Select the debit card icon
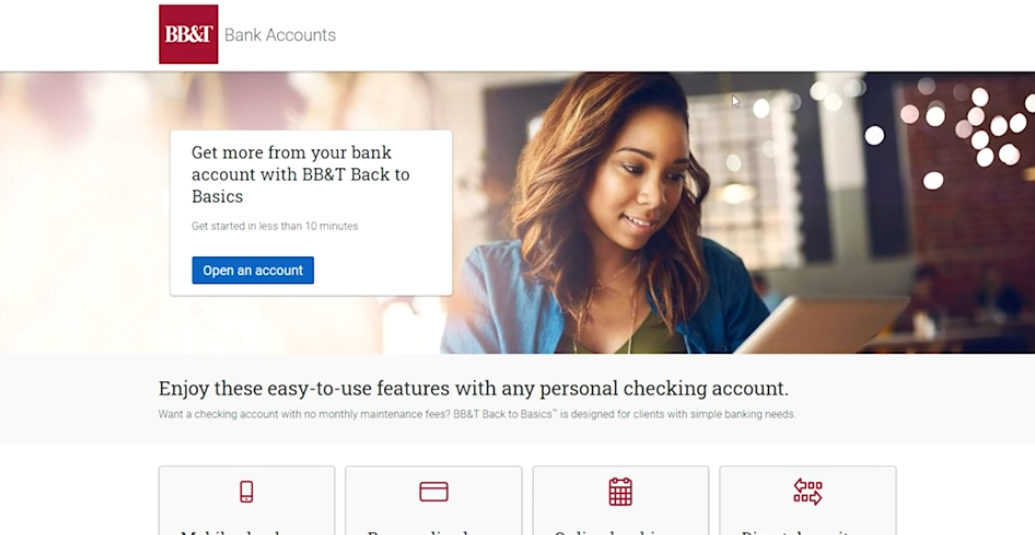 click(x=434, y=491)
